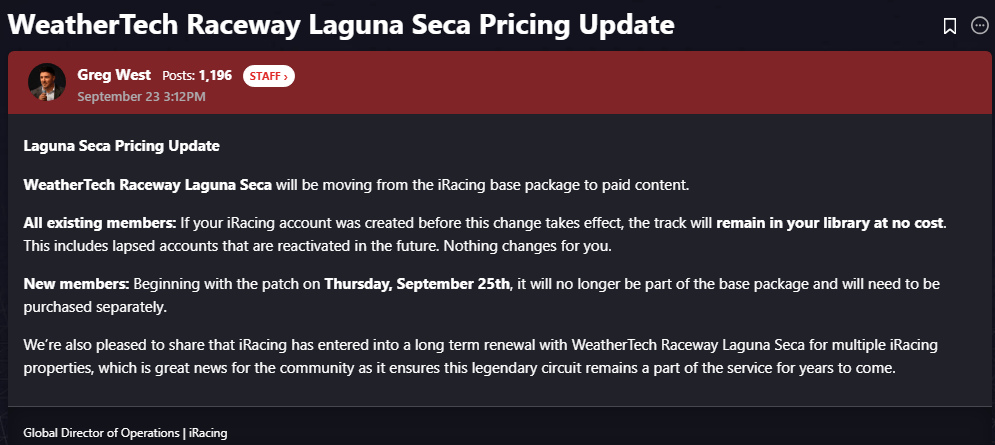Viewport: 995px width, 445px height.
Task: Click the STAFF badge
Action: (268, 76)
